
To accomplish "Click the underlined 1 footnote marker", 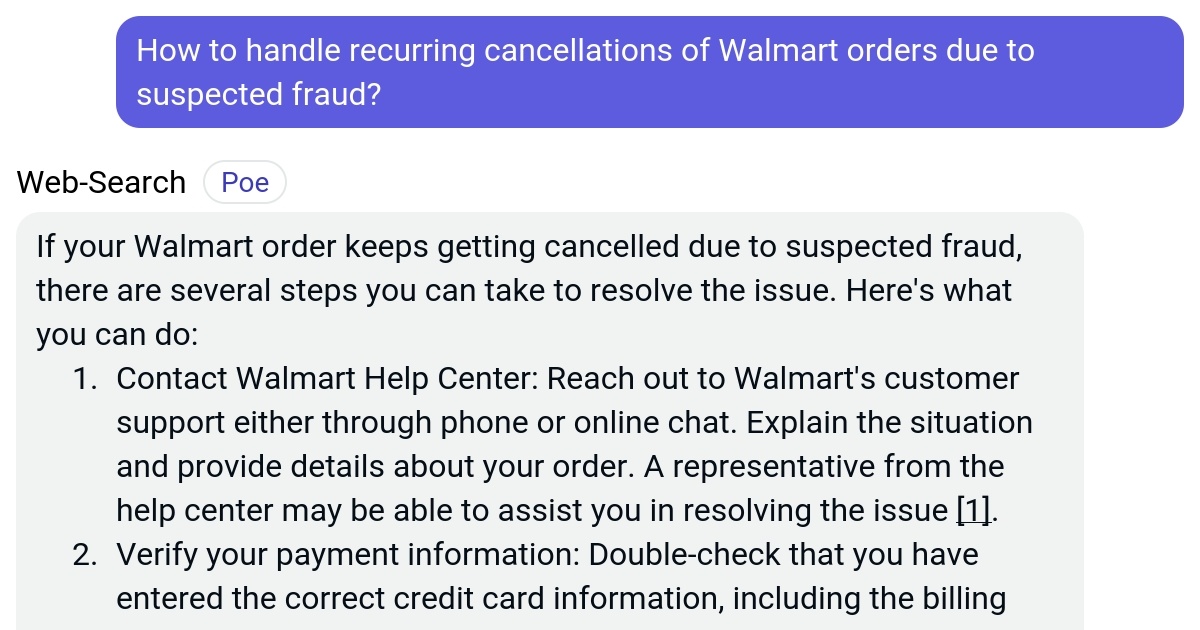I will [x=971, y=510].
